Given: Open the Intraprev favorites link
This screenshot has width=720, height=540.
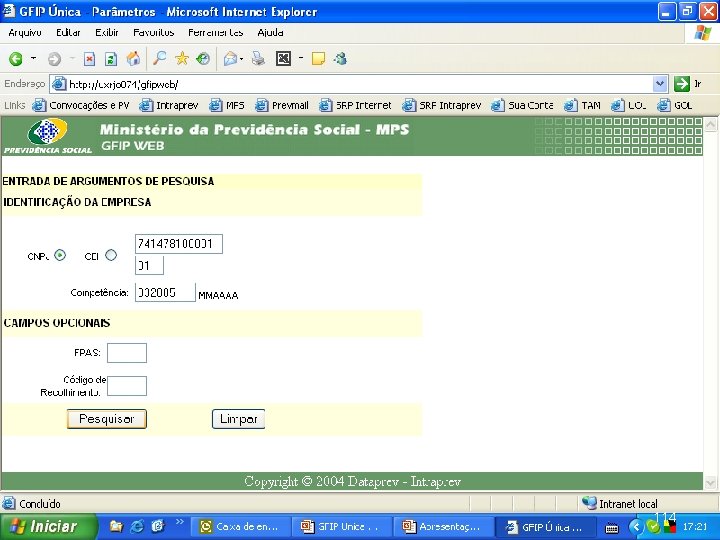Looking at the screenshot, I should click(169, 105).
